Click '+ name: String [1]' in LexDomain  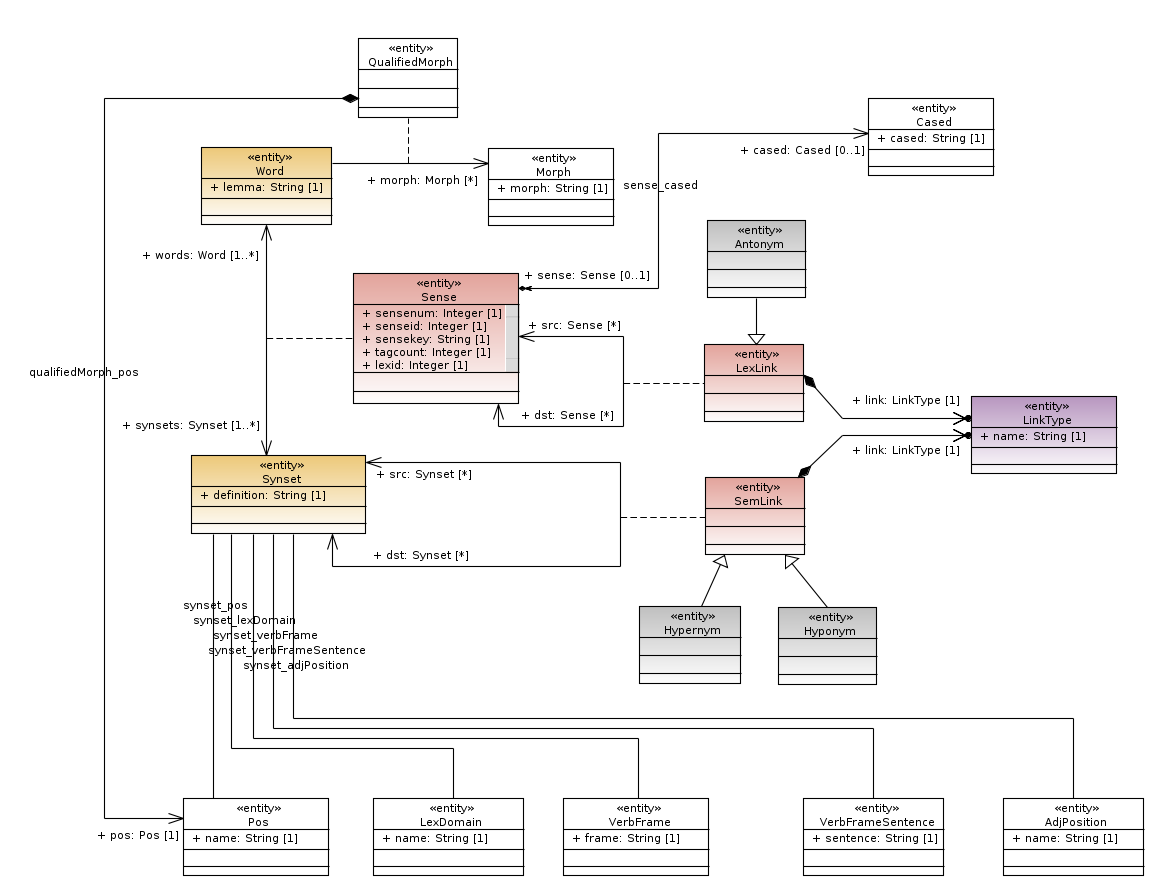[x=435, y=839]
